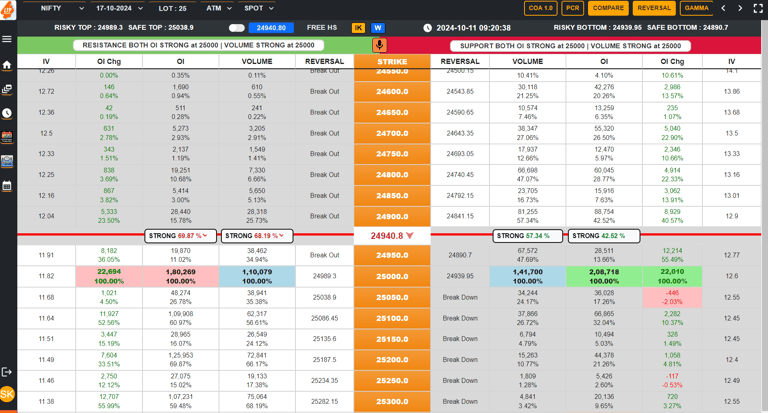Open the REVERSAL tab
The image size is (768, 413).
(x=654, y=8)
